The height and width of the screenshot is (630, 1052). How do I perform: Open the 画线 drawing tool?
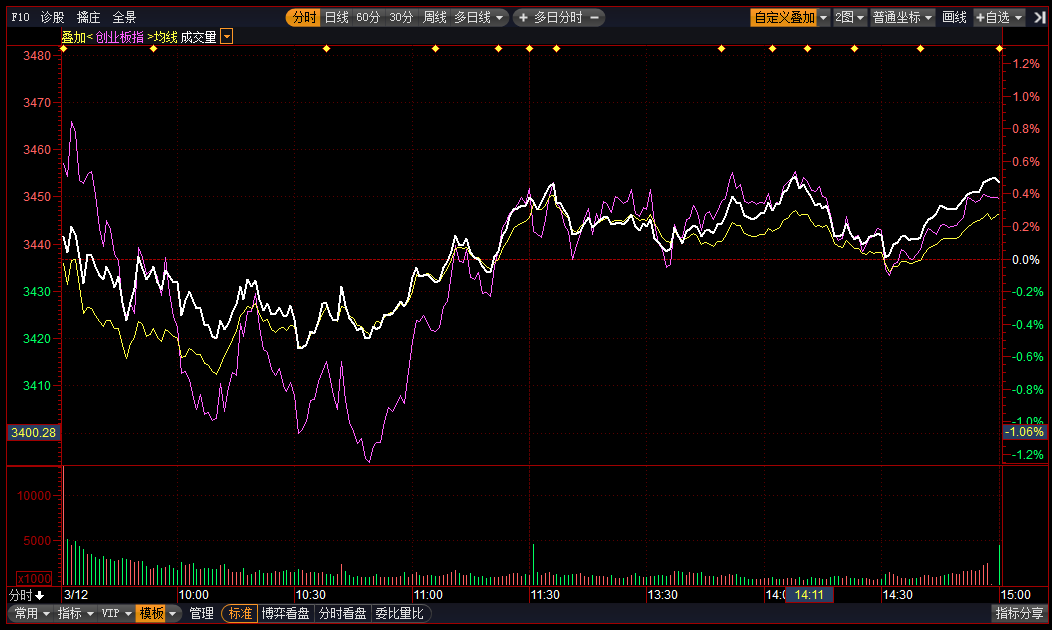pyautogui.click(x=955, y=17)
